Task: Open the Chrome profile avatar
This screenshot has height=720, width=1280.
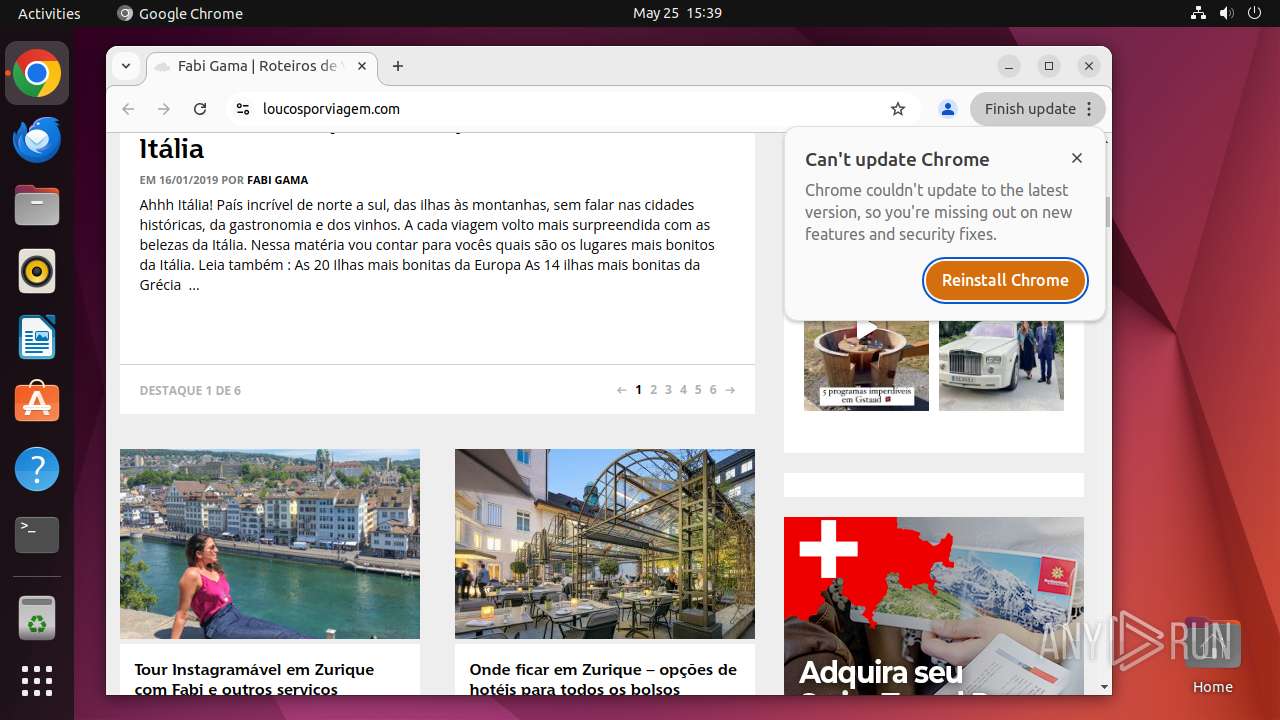Action: click(x=948, y=109)
